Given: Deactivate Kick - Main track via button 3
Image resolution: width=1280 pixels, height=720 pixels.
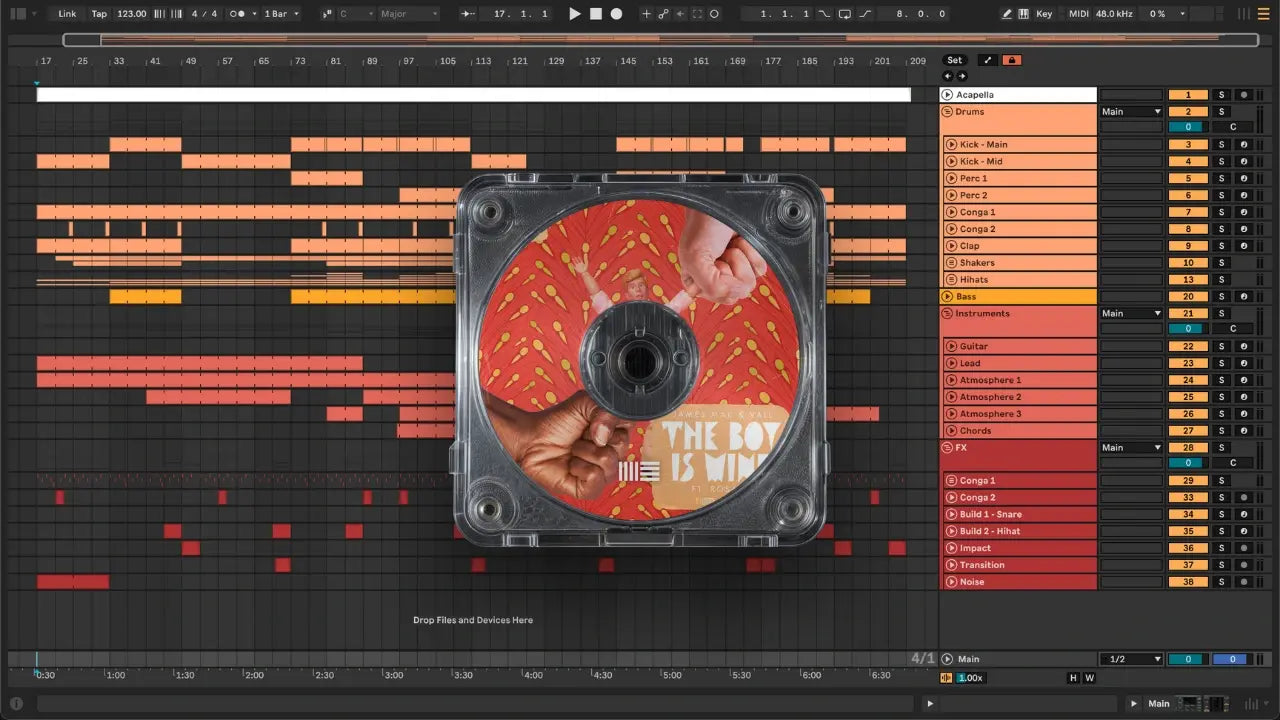Looking at the screenshot, I should coord(1188,145).
